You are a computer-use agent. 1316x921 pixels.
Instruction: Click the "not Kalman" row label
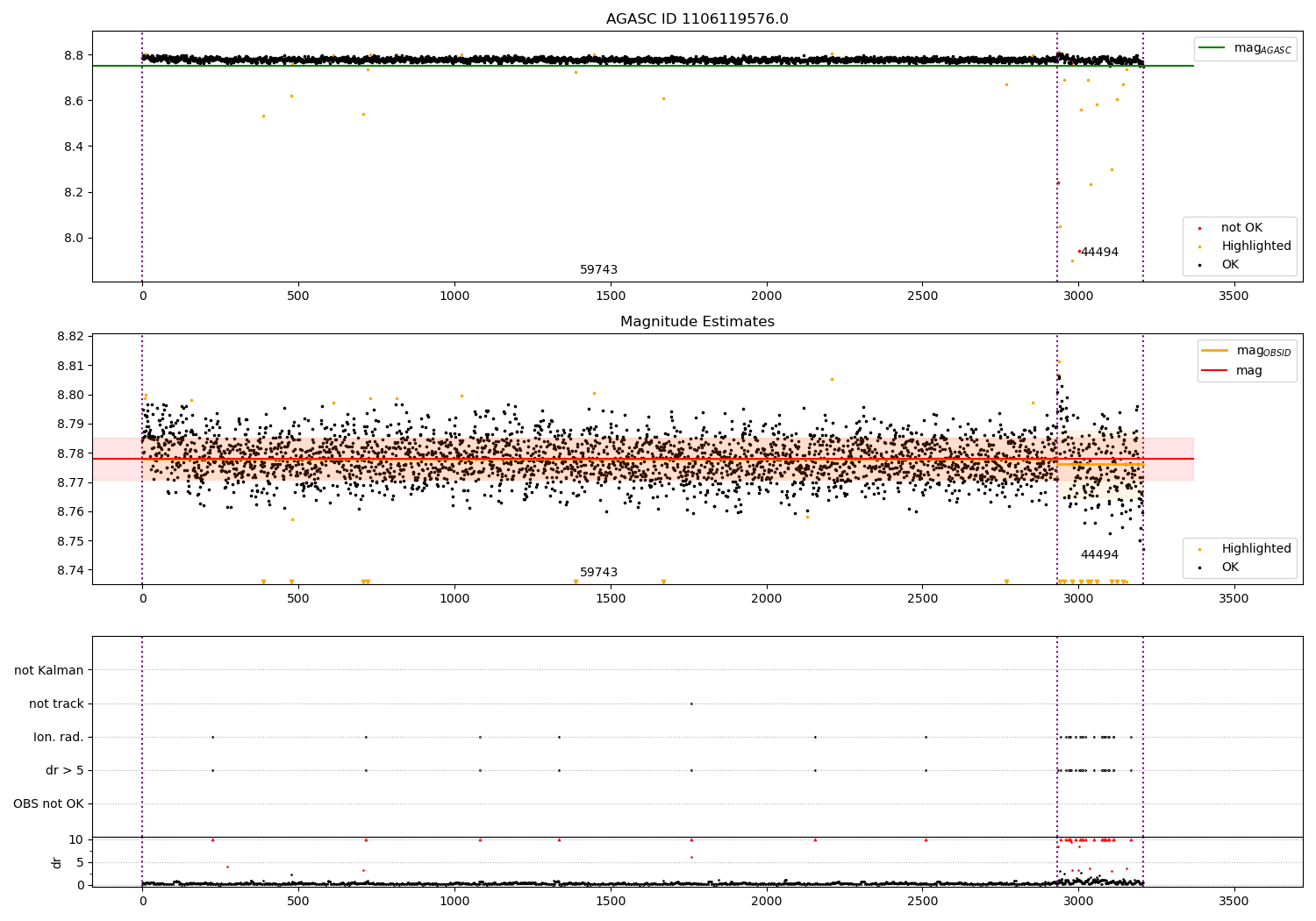point(49,670)
